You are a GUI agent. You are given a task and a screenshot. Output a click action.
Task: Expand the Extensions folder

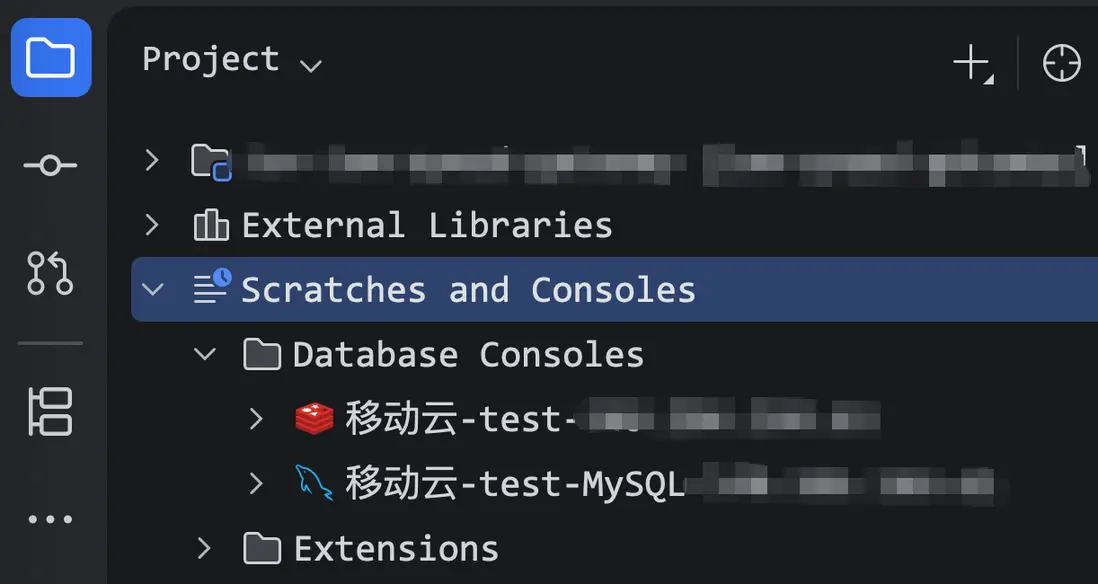(x=205, y=548)
